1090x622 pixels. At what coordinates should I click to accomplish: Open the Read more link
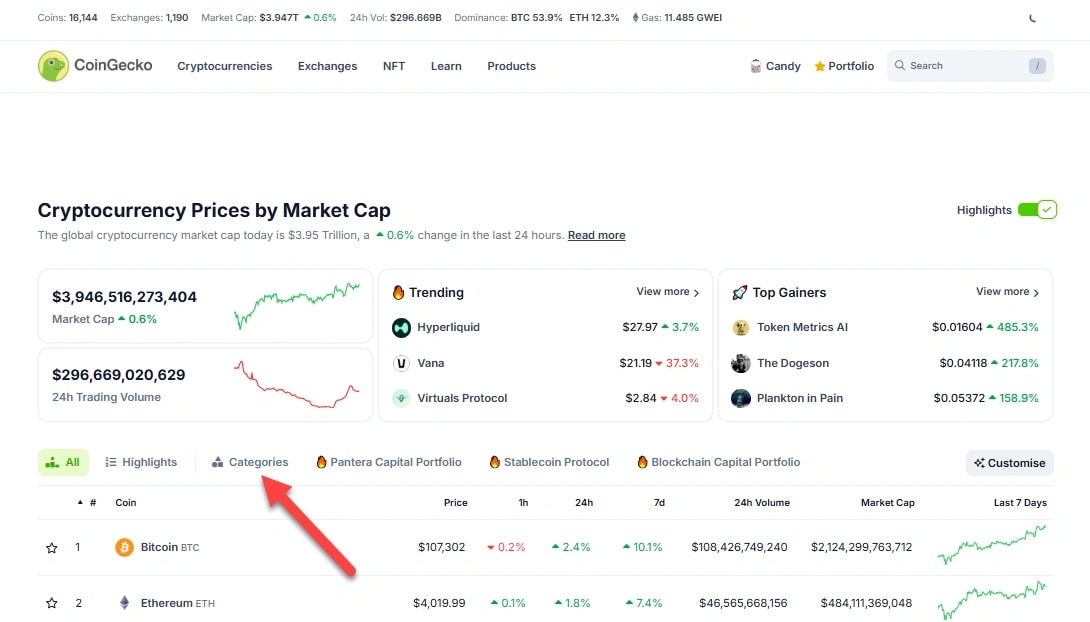coord(596,235)
